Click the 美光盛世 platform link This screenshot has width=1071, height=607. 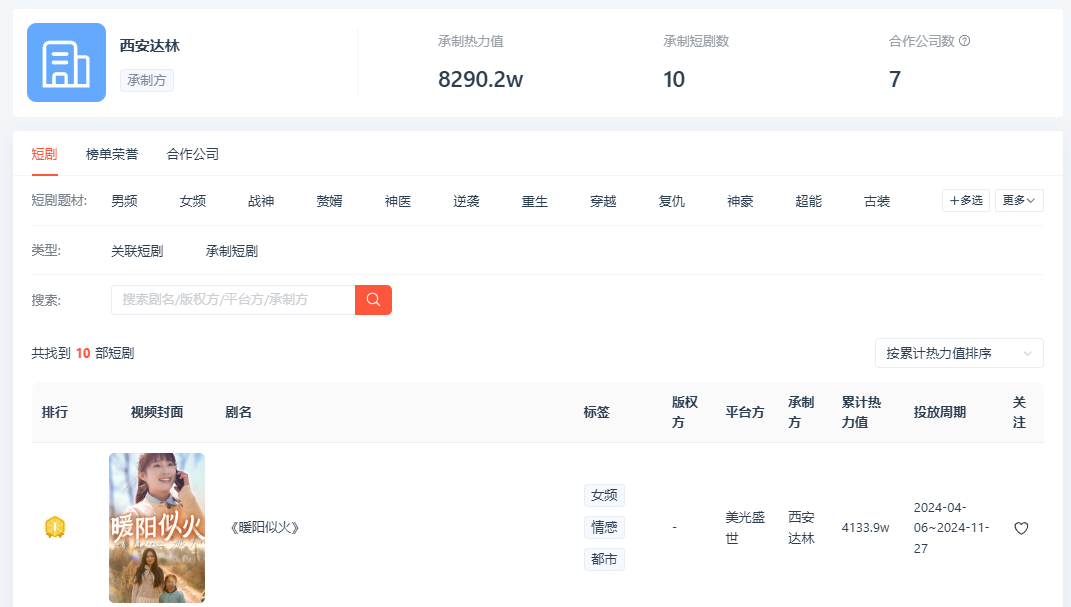[745, 527]
